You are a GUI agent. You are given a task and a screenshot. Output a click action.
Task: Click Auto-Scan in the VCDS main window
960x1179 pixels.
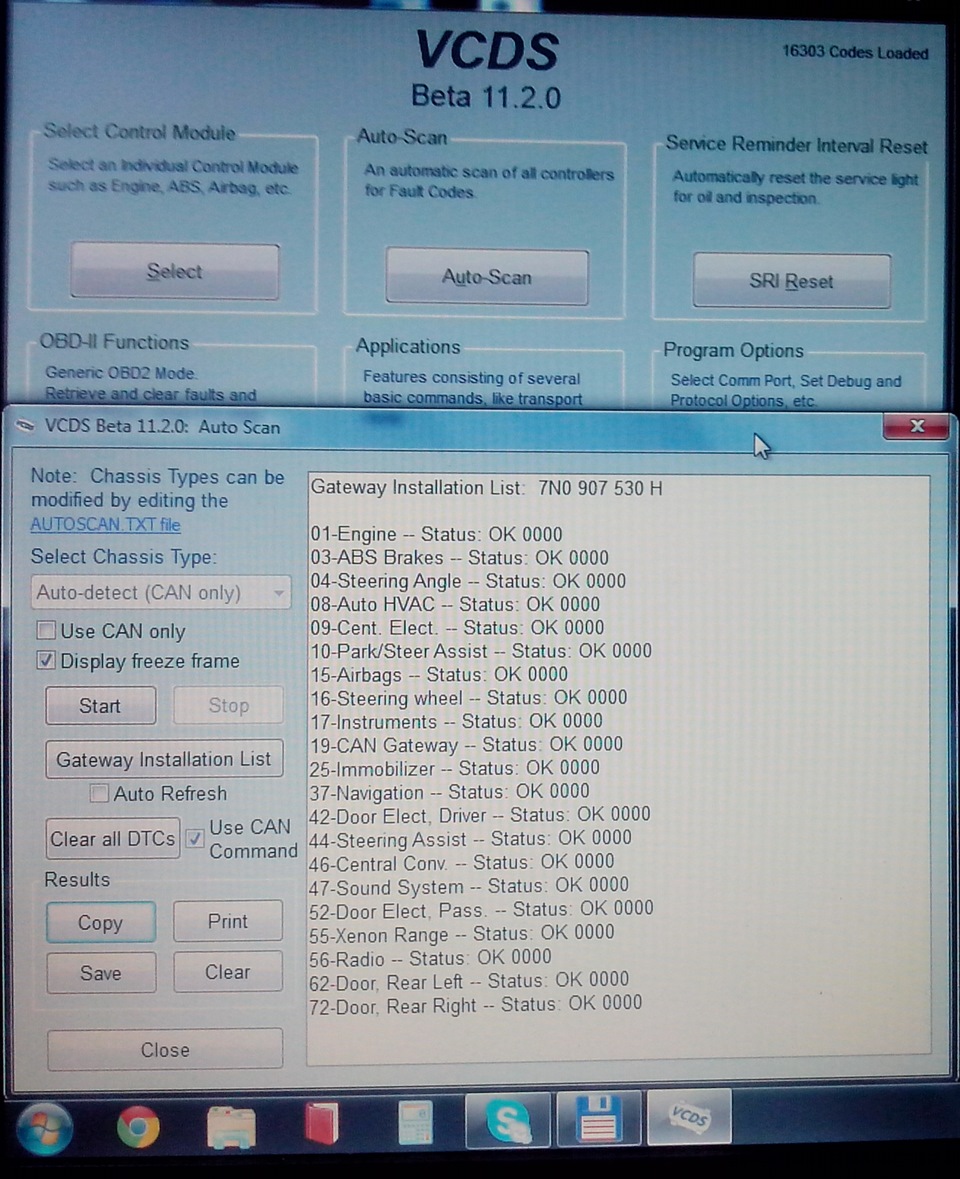tap(486, 277)
